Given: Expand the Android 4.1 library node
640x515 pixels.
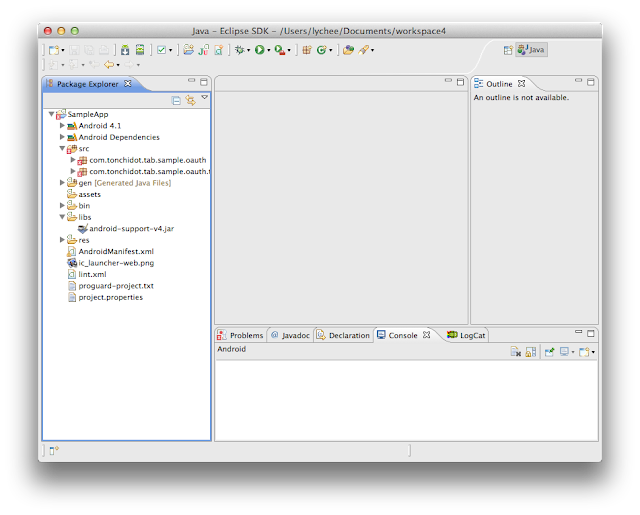Looking at the screenshot, I should 62,125.
